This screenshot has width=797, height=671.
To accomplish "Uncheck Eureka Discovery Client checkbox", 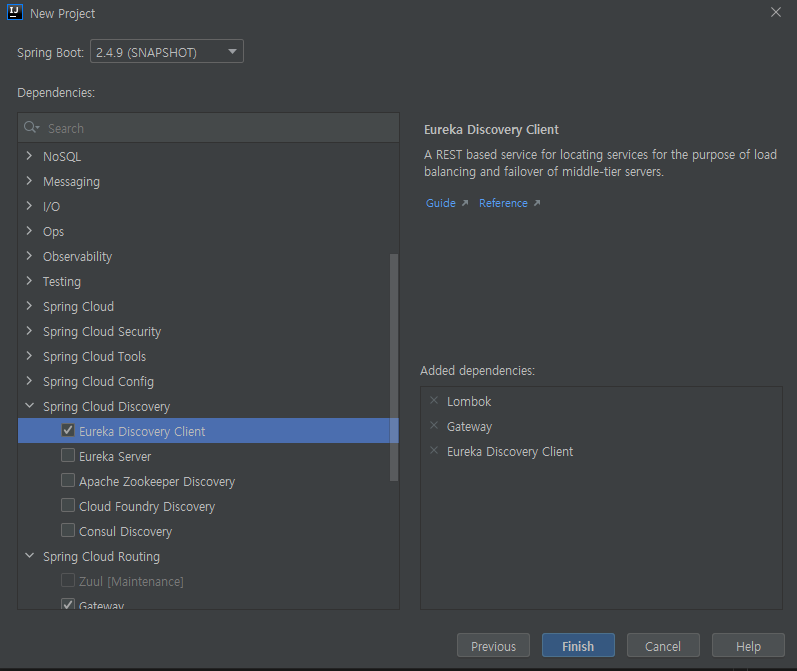I will [68, 430].
